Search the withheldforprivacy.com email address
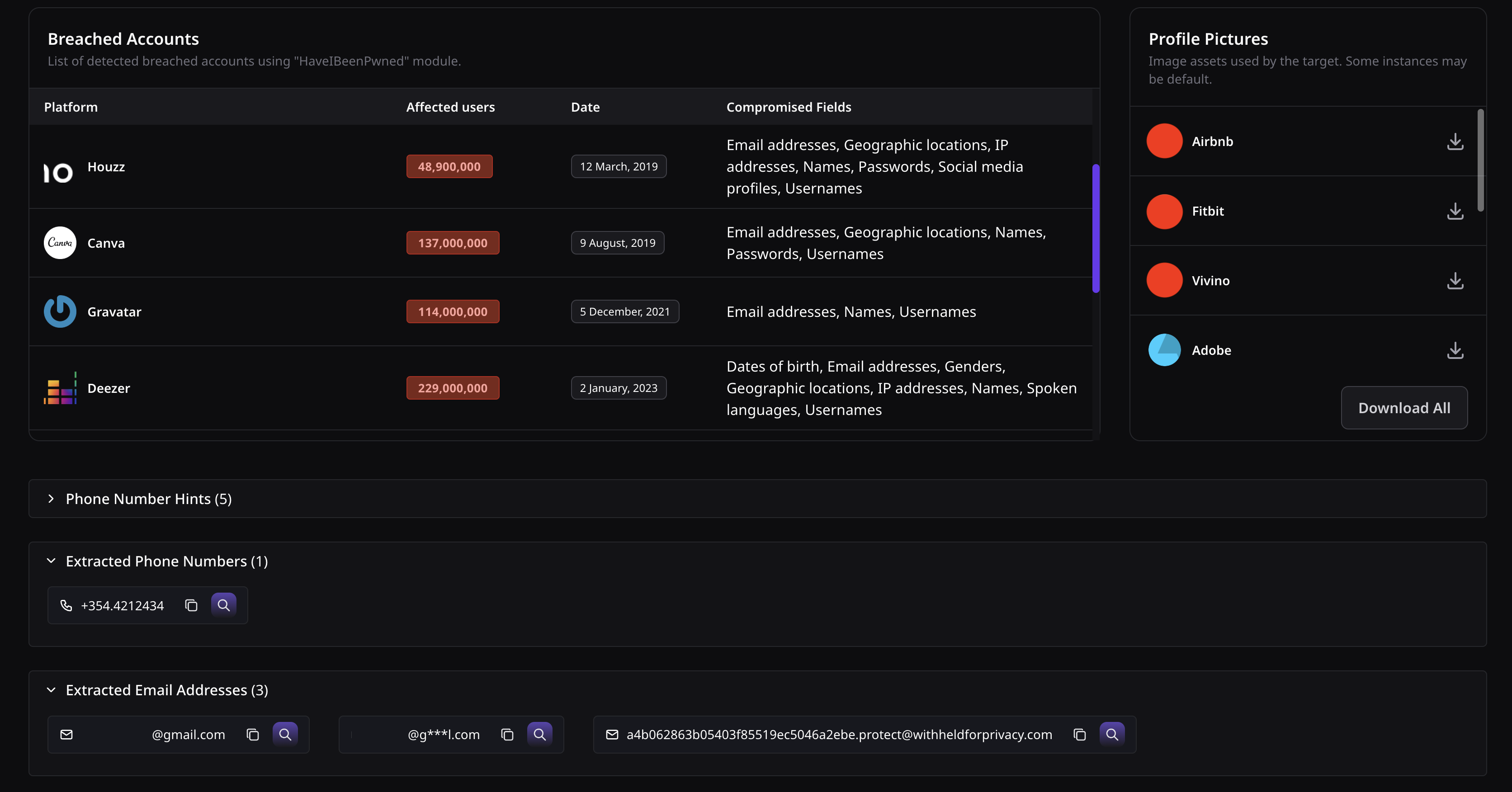Screen dimensions: 1512x792 [x=1112, y=734]
